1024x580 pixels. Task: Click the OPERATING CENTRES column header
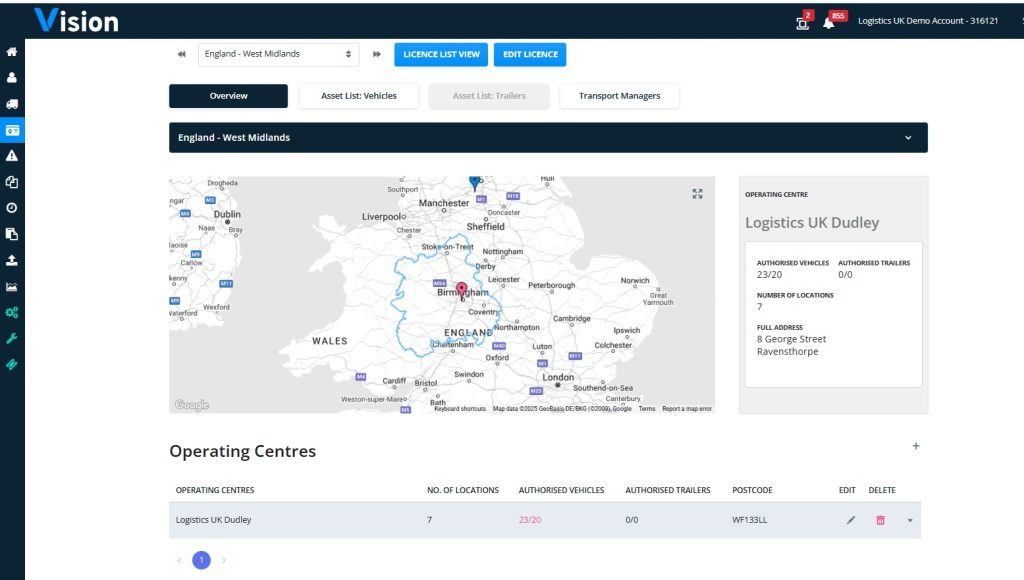tap(215, 490)
